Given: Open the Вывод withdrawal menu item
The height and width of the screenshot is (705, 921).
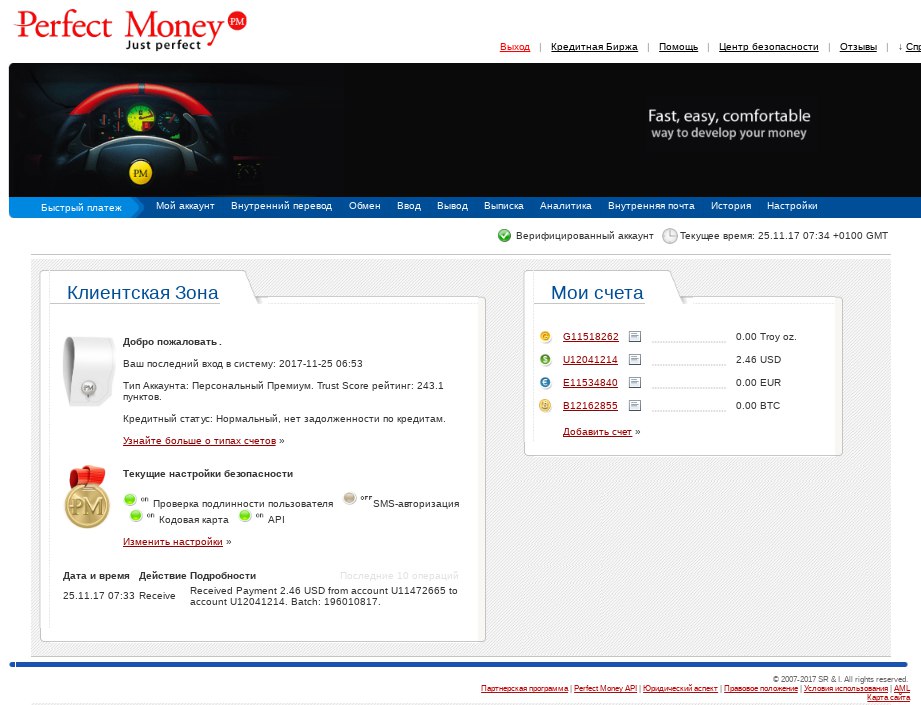Looking at the screenshot, I should [x=452, y=206].
